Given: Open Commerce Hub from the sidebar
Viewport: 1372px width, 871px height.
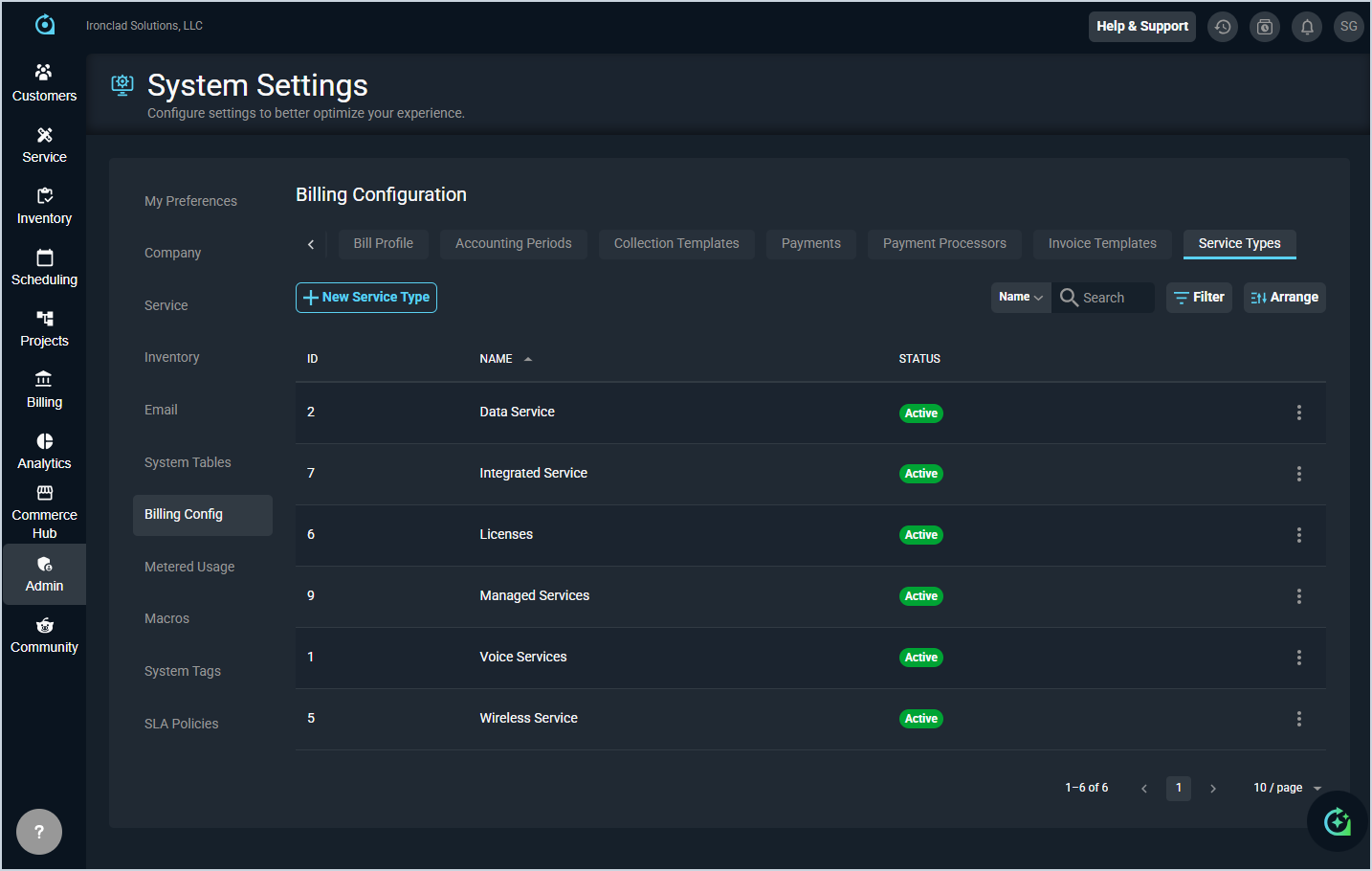Looking at the screenshot, I should [44, 512].
